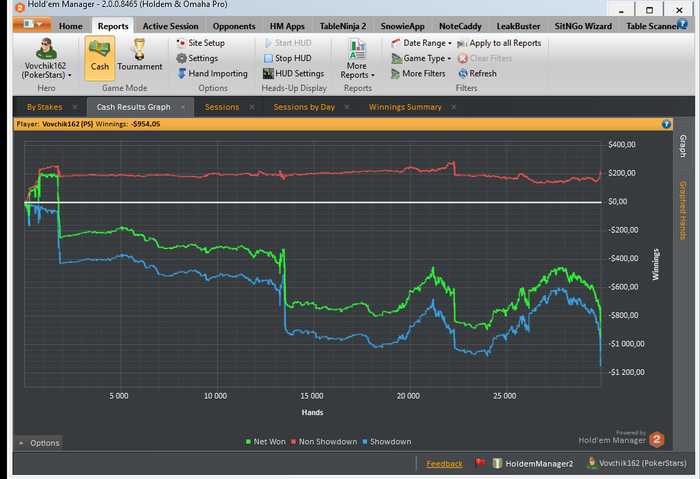Switch to the Reports ribbon tab
Screen dimensions: 700x479
(x=113, y=26)
